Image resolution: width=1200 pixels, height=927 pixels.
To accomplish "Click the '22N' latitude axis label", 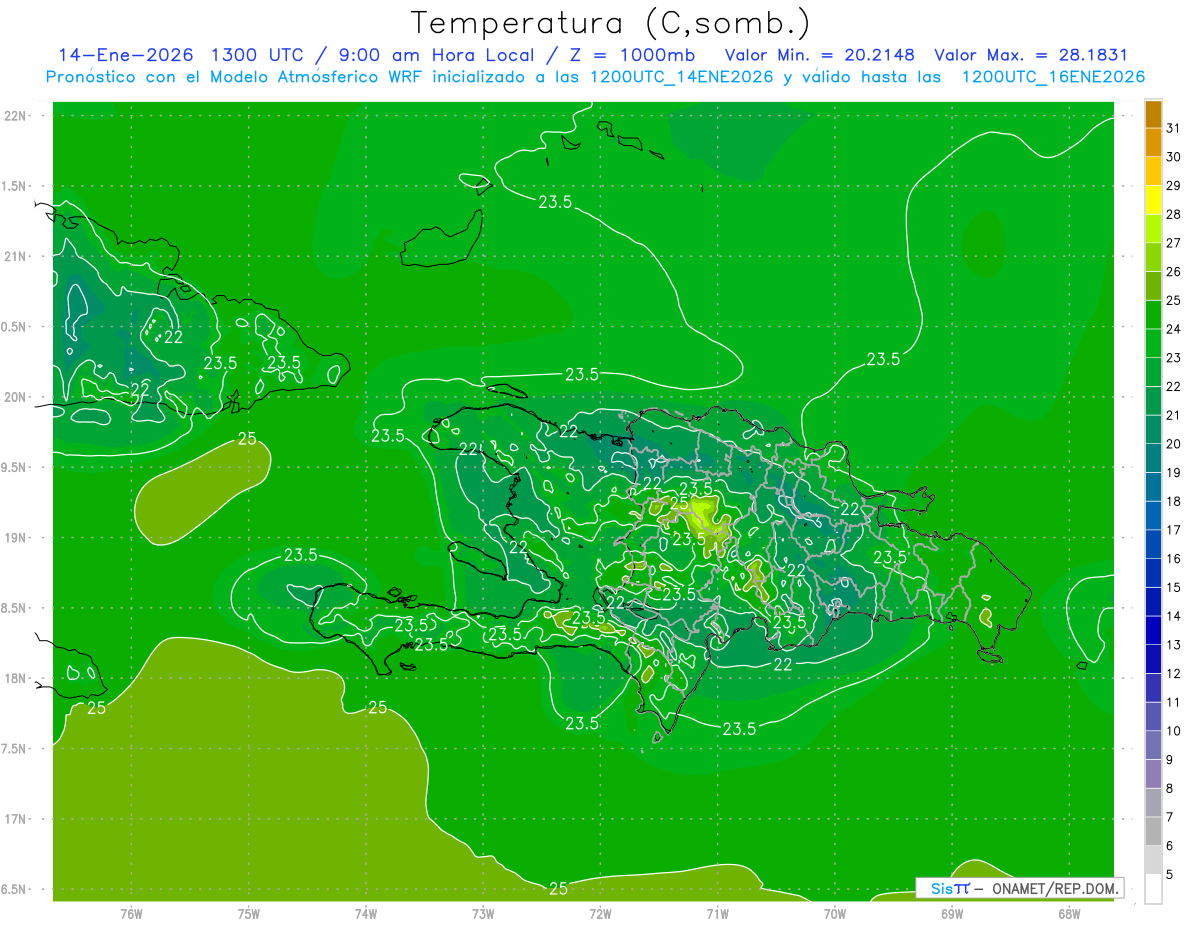I will pos(17,116).
